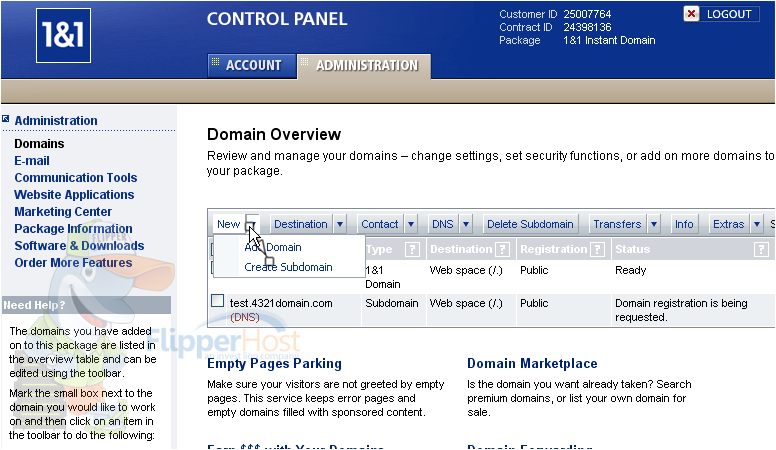The height and width of the screenshot is (450, 776).
Task: Click the Type column header
Action: tap(379, 249)
